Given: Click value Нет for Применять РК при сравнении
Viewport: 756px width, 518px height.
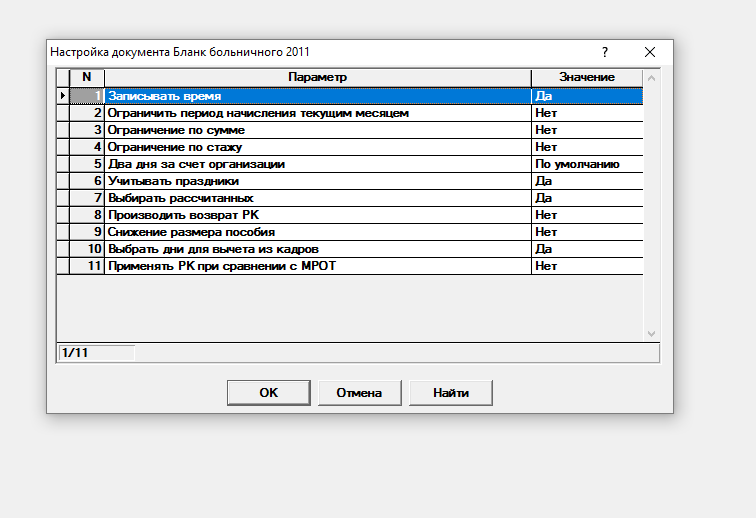Looking at the screenshot, I should pyautogui.click(x=587, y=266).
